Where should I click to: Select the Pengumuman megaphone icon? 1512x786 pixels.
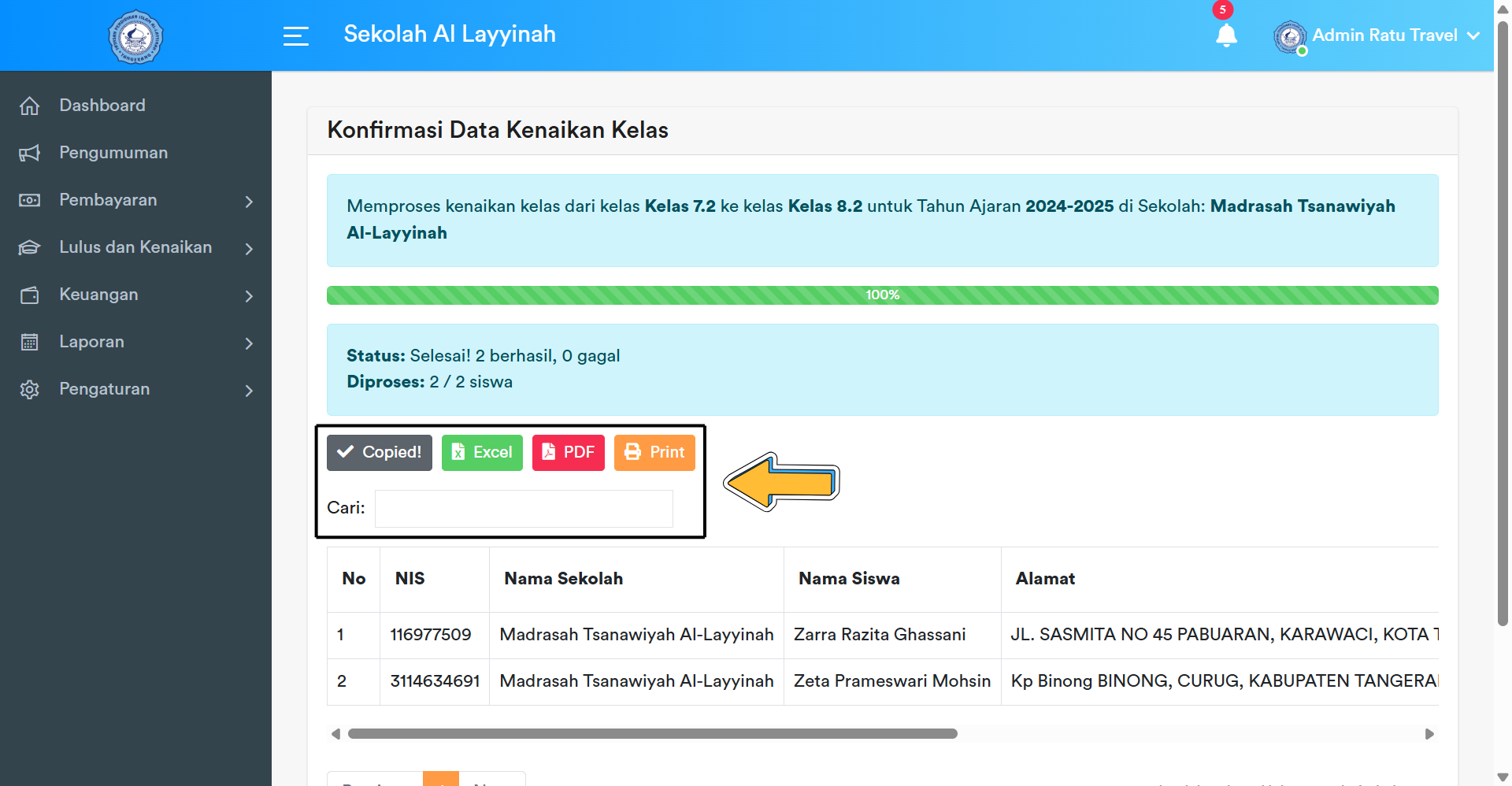click(x=30, y=153)
